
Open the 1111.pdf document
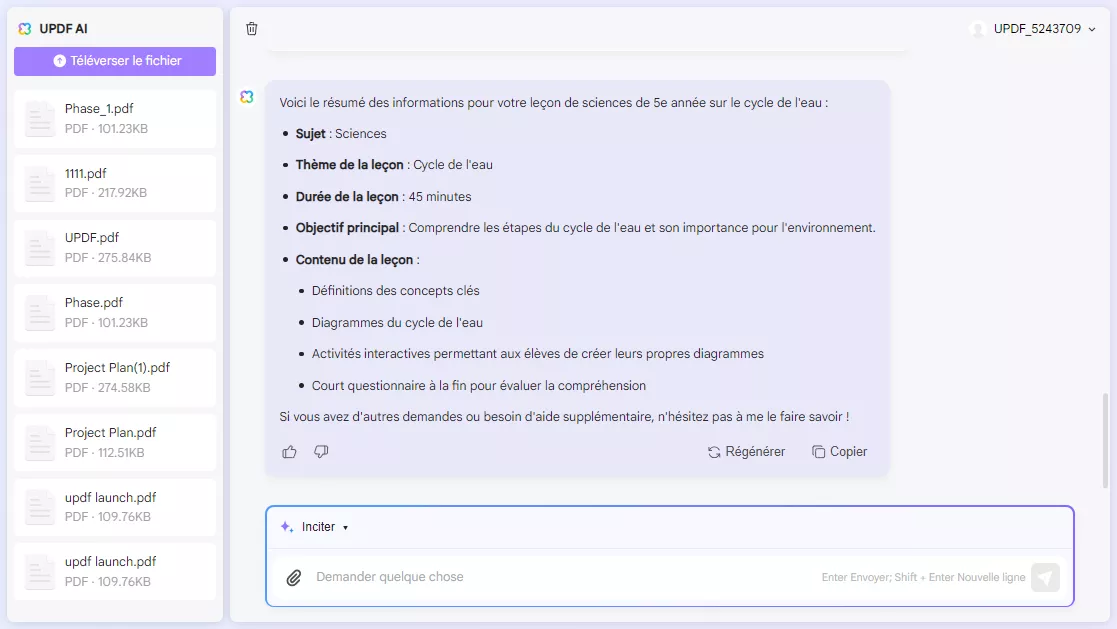(x=114, y=182)
